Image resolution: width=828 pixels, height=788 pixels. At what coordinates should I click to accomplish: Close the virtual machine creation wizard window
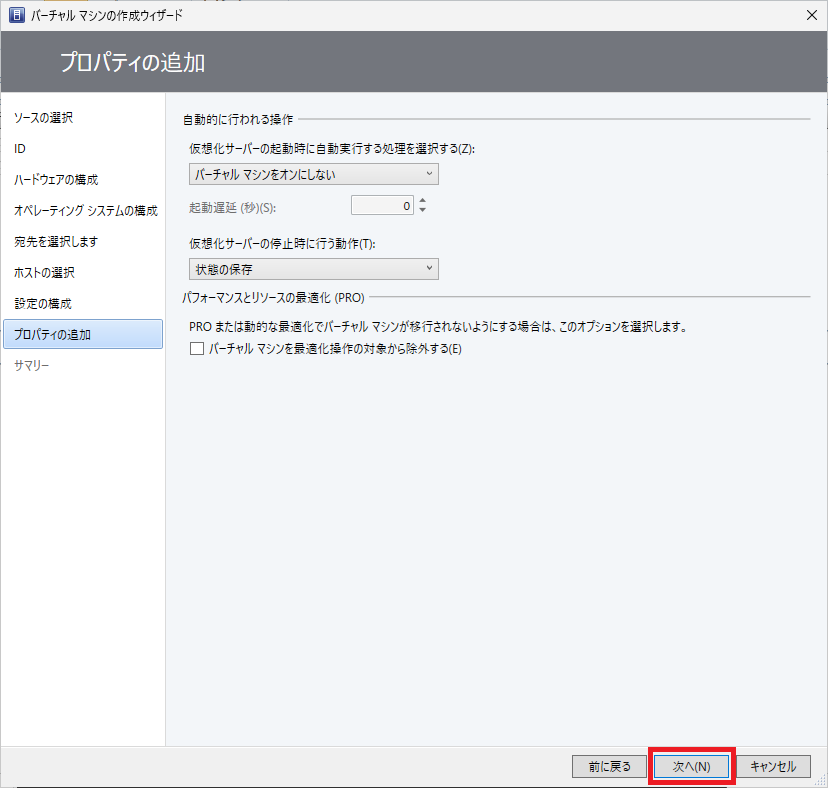coord(812,15)
